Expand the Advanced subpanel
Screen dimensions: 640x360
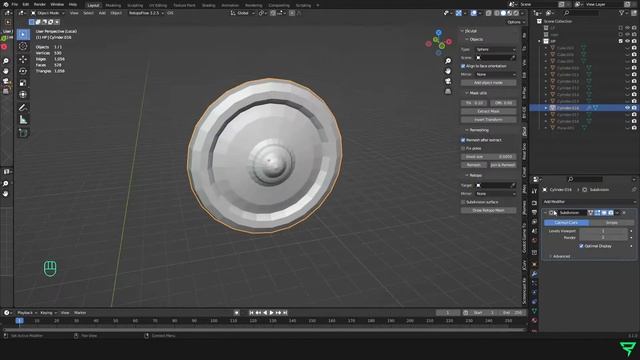[560, 256]
